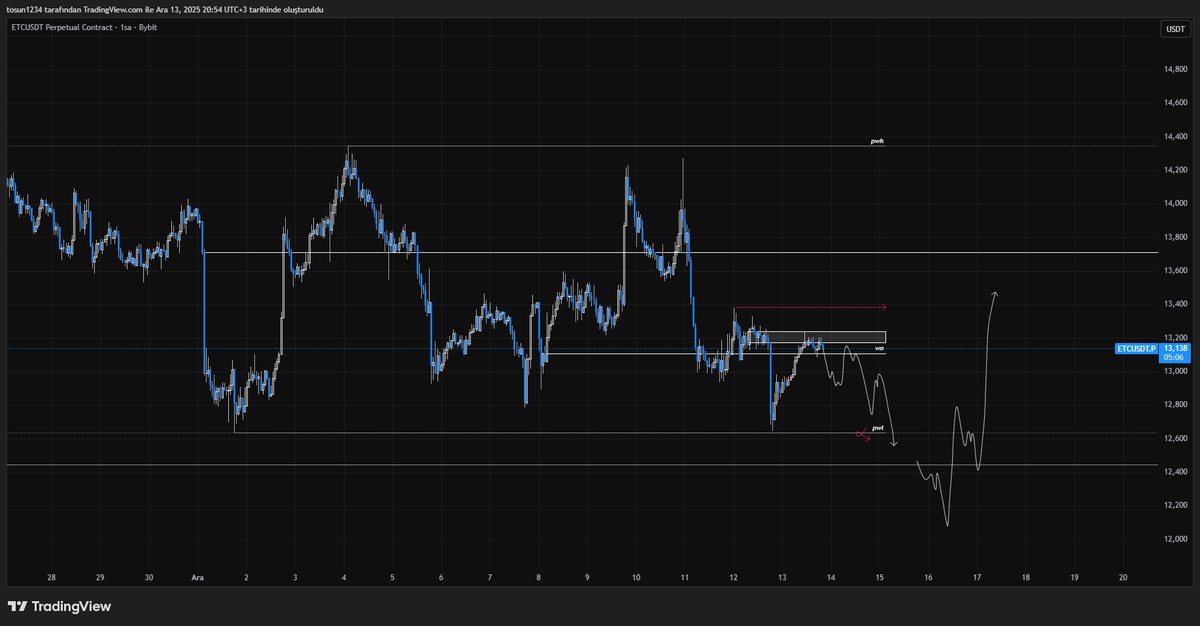Screen dimensions: 1200x626
Task: Click the pwl level label
Action: click(877, 427)
